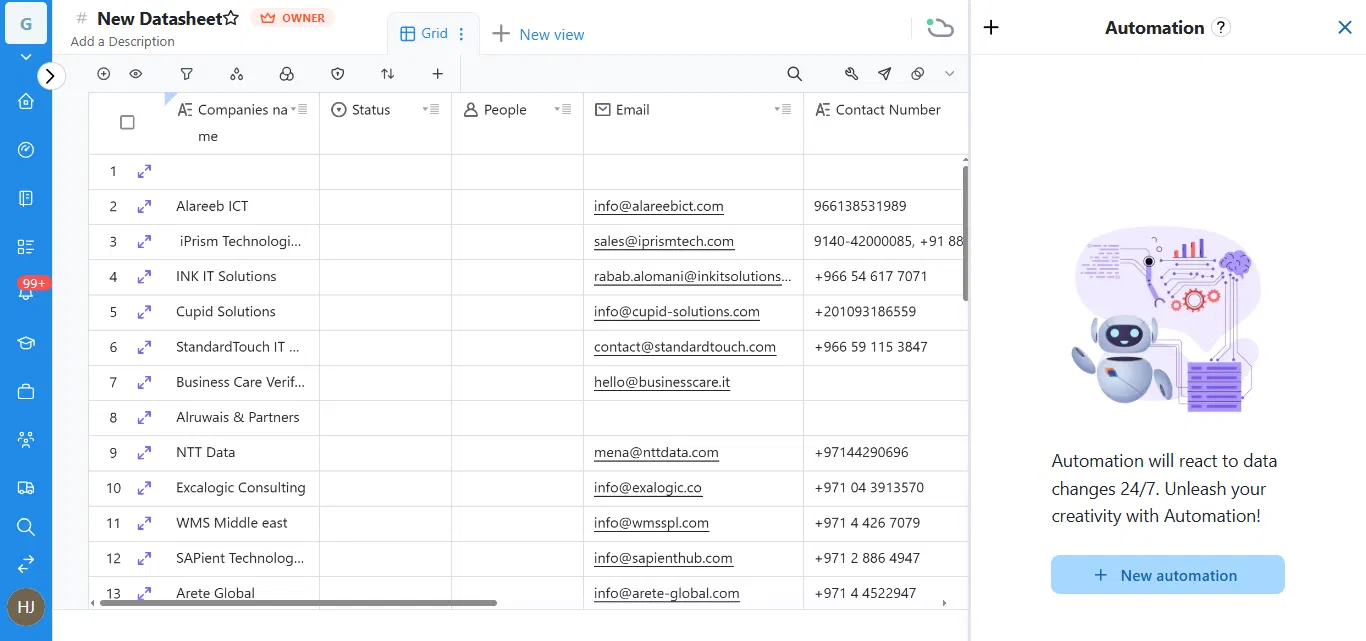
Task: Click the vertical scrollbar of the grid
Action: coord(965,232)
